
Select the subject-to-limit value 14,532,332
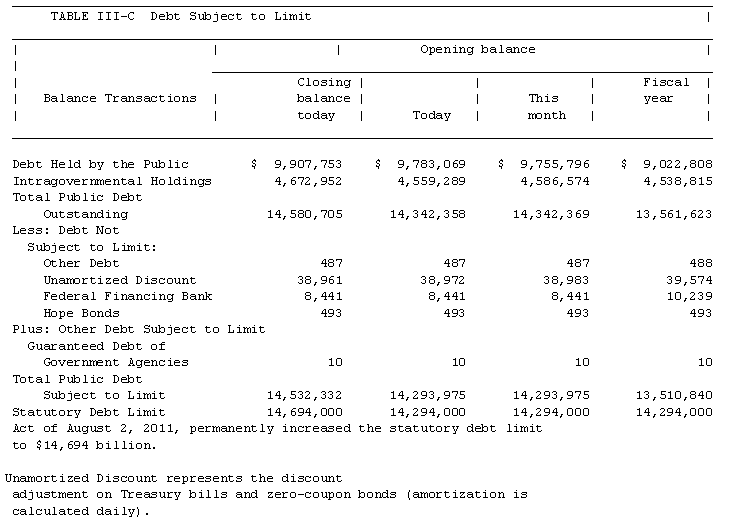click(x=308, y=395)
